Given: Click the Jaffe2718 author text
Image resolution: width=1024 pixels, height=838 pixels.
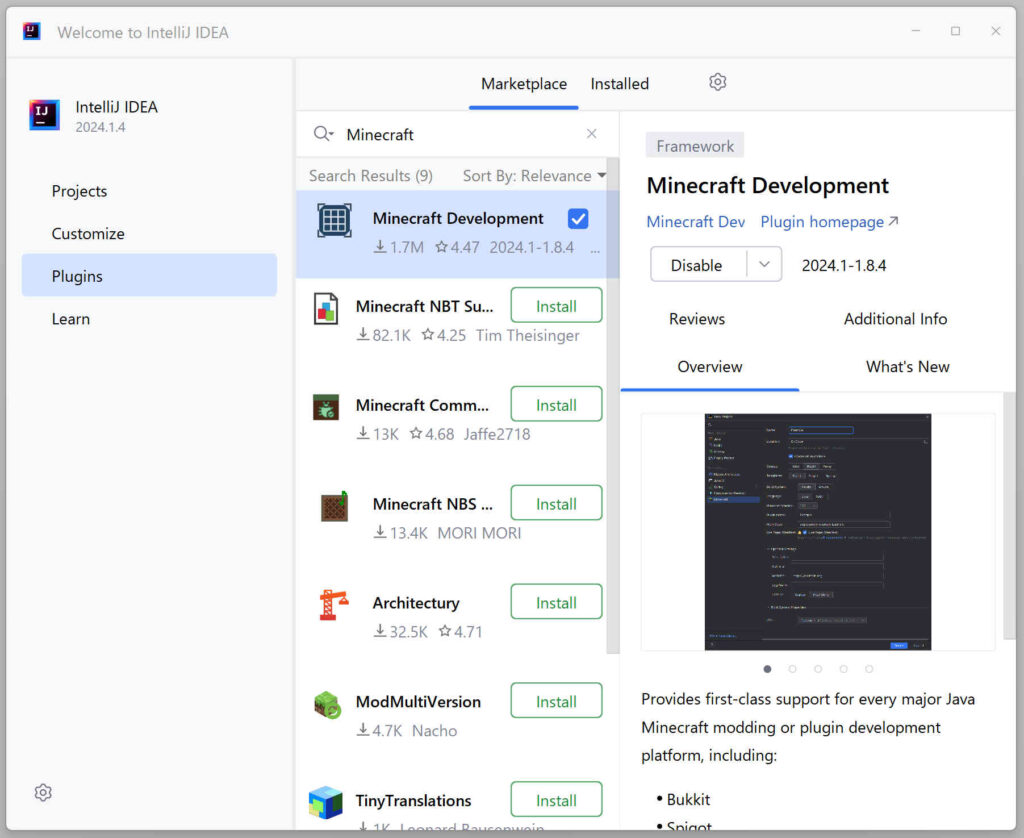Looking at the screenshot, I should 497,434.
